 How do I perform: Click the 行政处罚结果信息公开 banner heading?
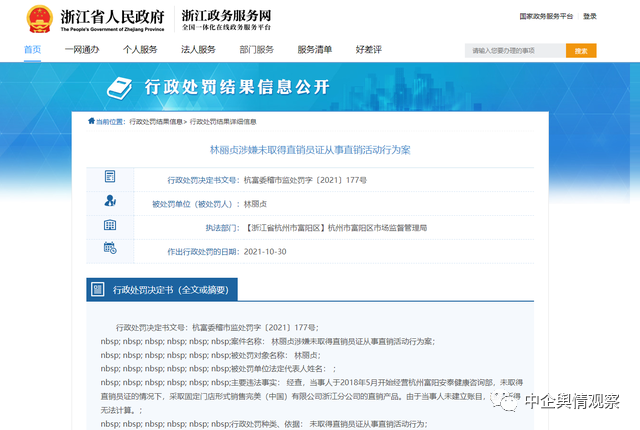pyautogui.click(x=237, y=87)
